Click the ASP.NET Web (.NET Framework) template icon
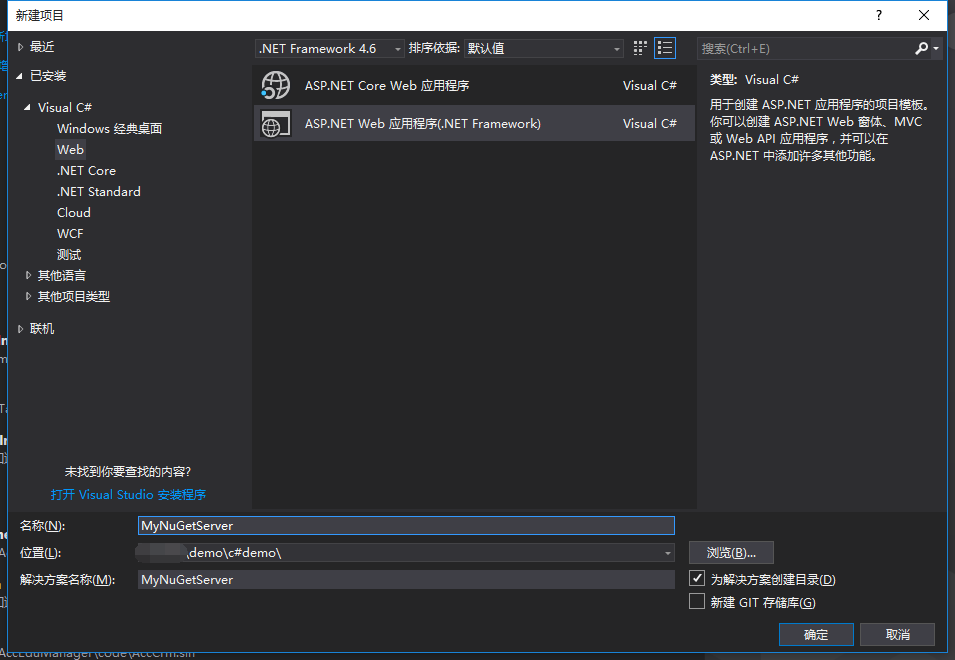This screenshot has height=660, width=955. tap(275, 124)
